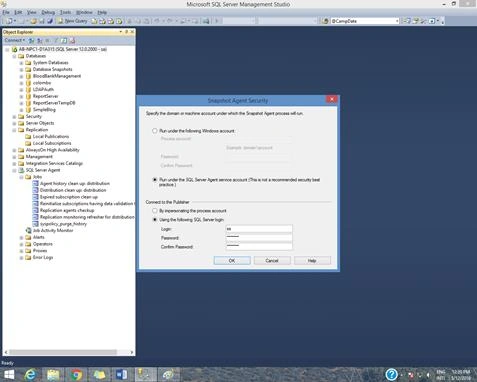Open Job Activity Monitor

tap(53, 230)
